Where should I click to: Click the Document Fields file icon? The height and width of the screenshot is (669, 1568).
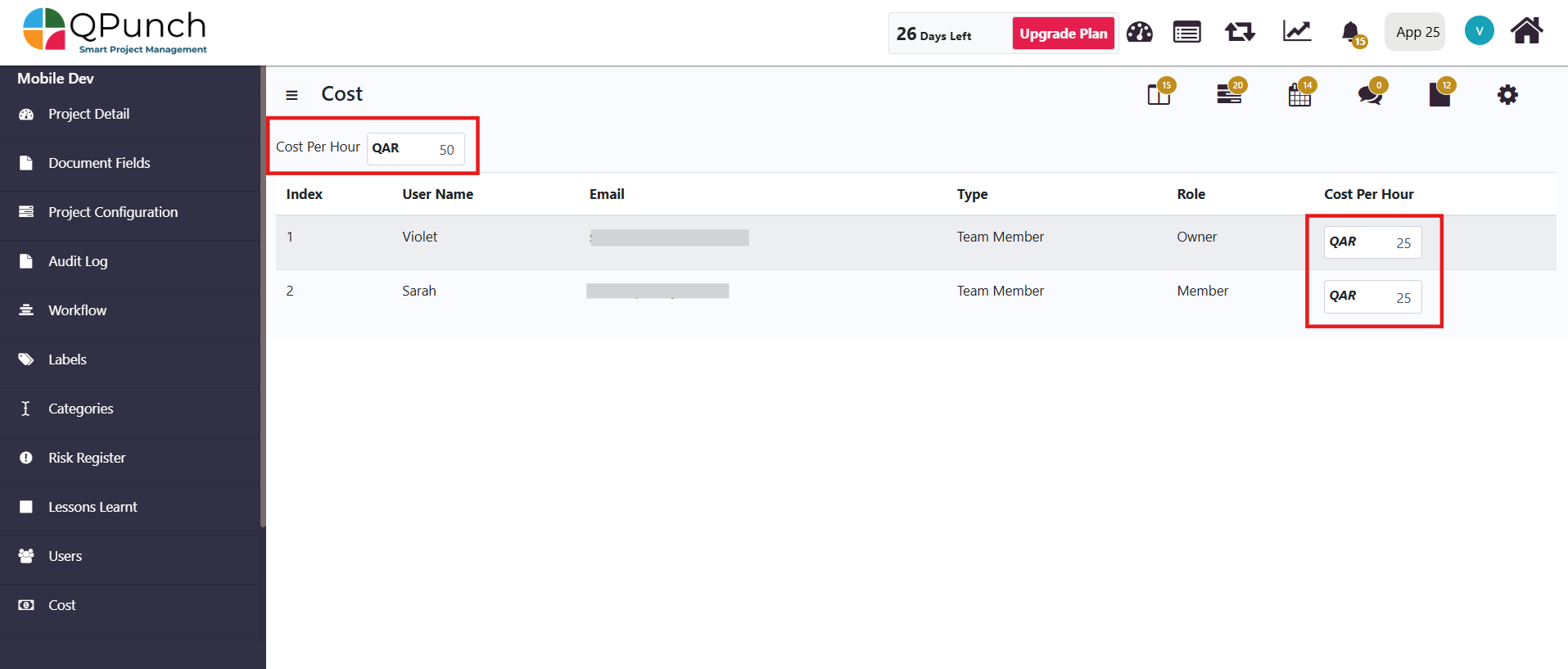tap(26, 163)
